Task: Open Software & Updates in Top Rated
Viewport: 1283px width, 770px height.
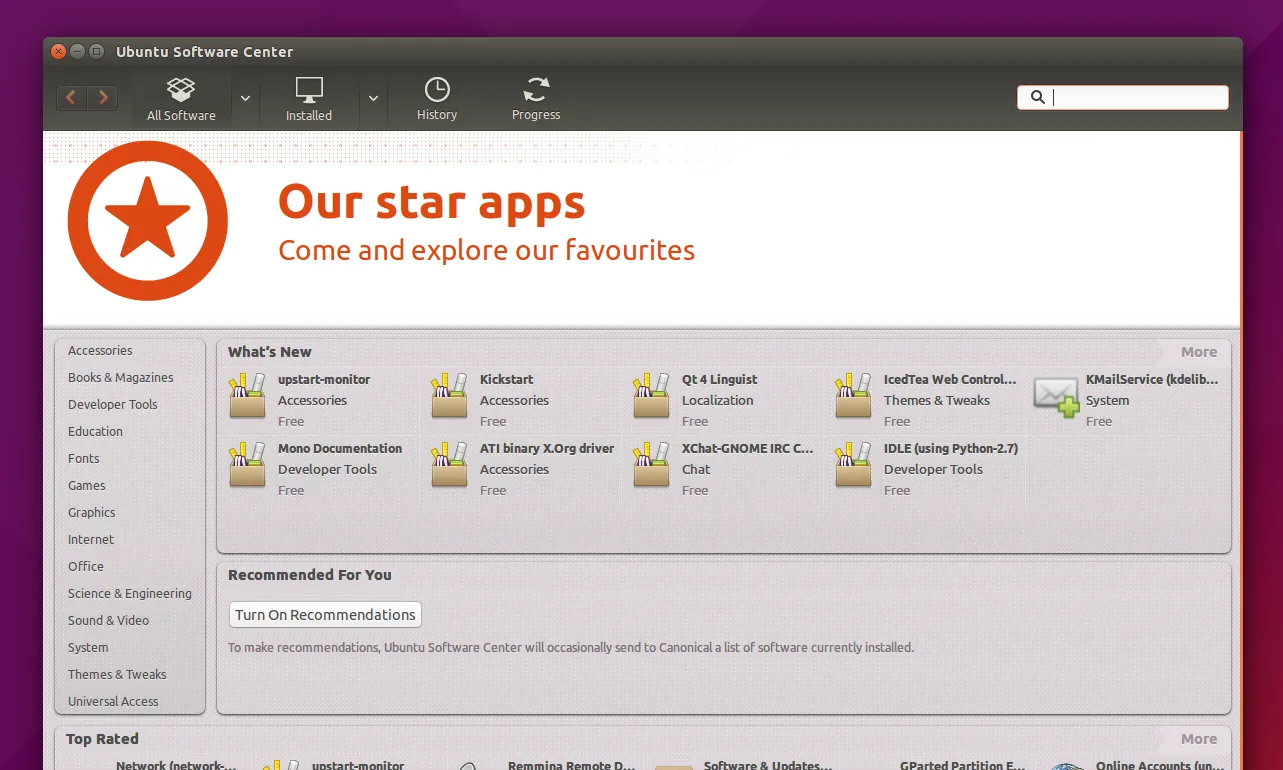Action: [768, 765]
